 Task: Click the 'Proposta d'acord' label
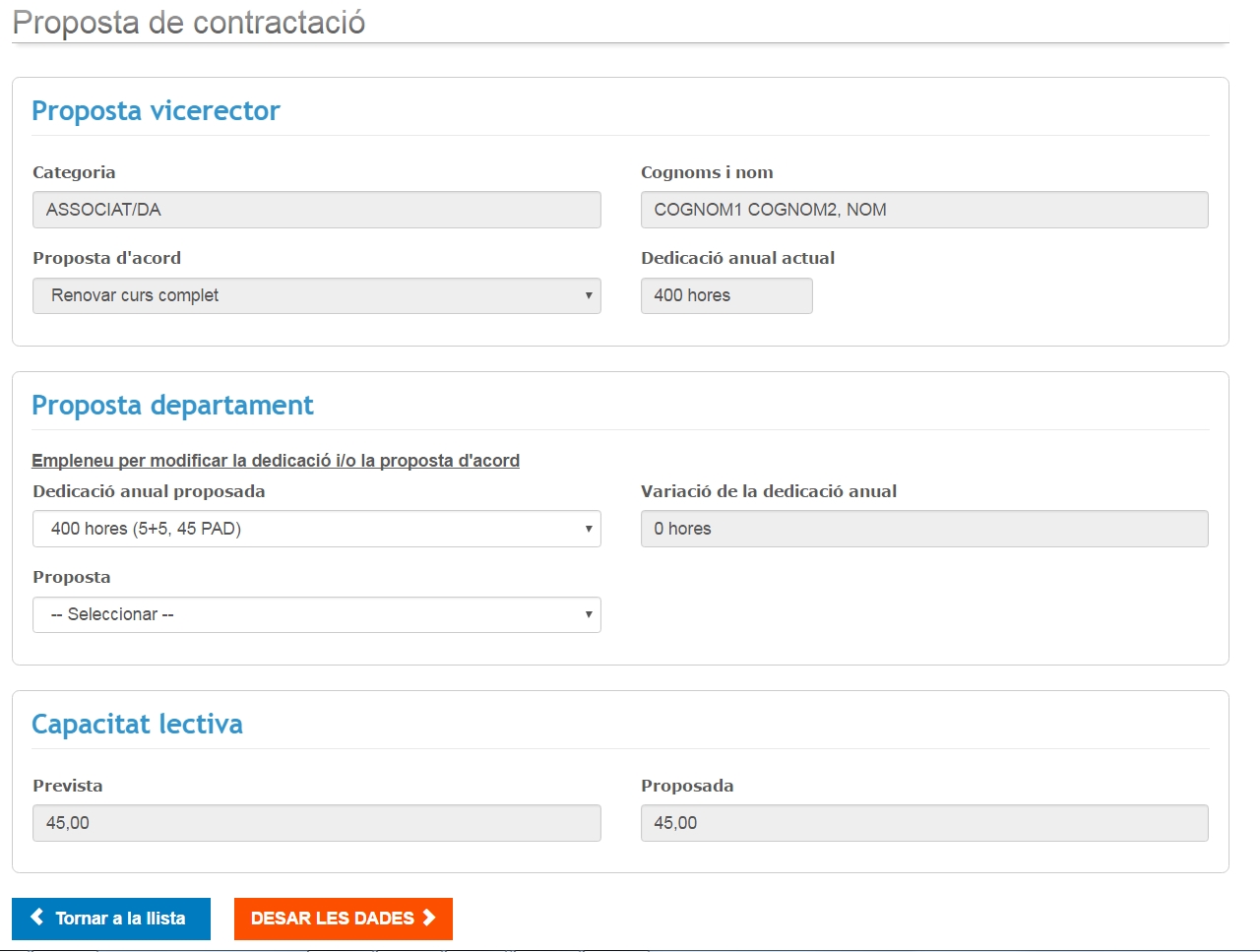point(106,258)
